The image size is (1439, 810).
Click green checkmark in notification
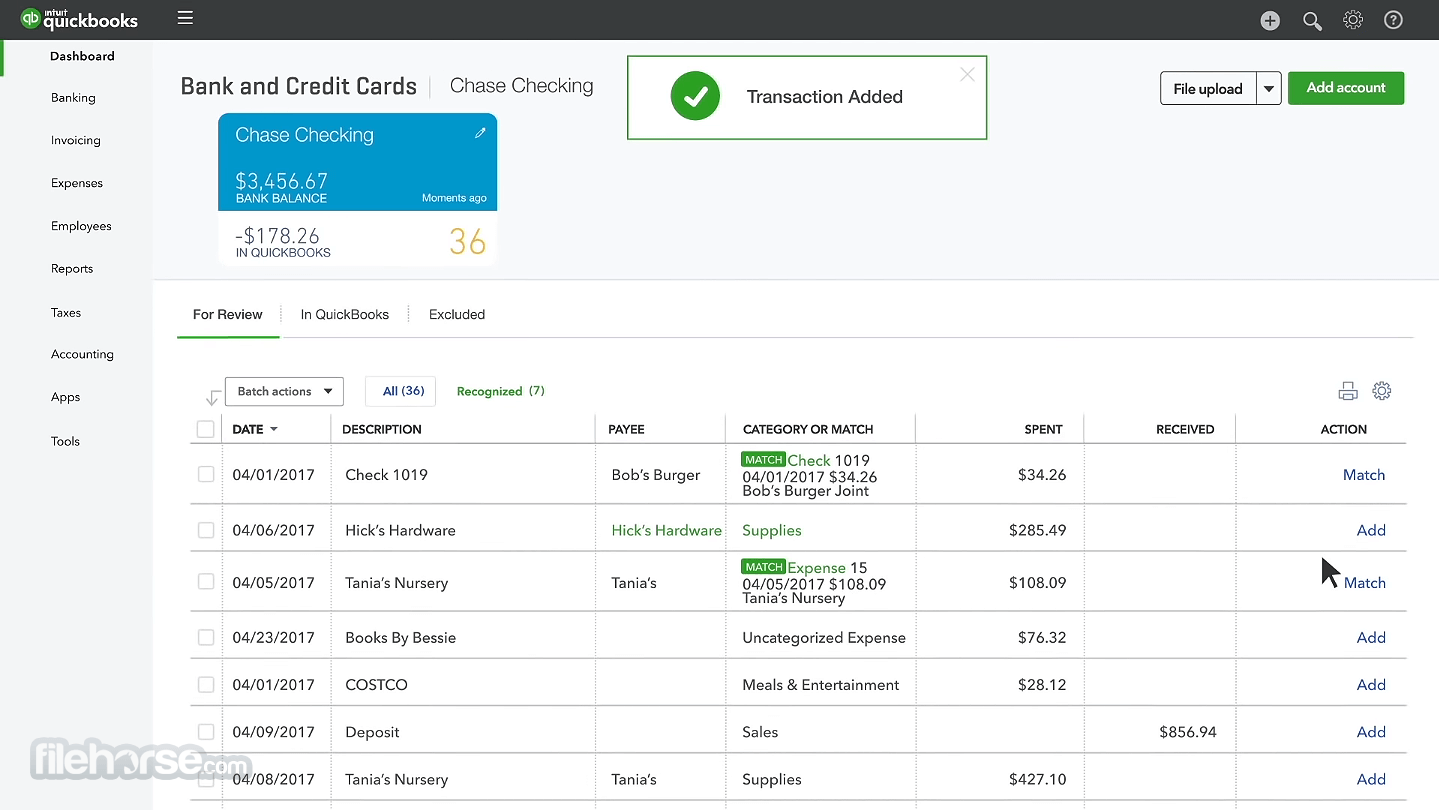pos(695,97)
